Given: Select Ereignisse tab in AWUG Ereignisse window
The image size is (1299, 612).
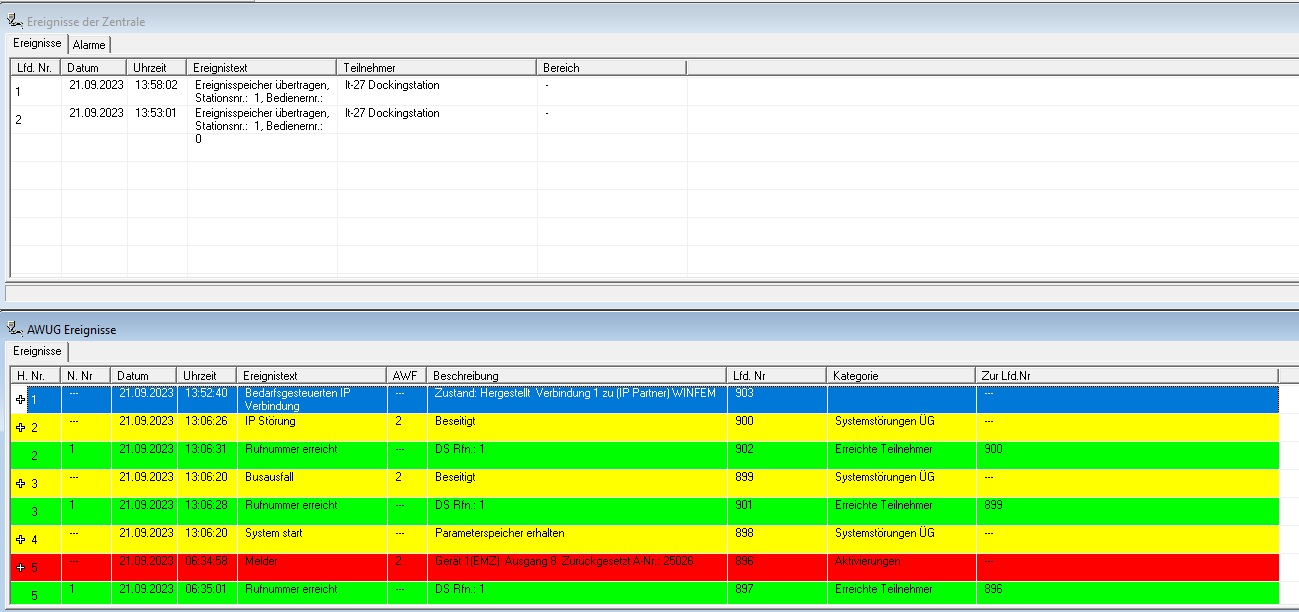Looking at the screenshot, I should coord(37,351).
